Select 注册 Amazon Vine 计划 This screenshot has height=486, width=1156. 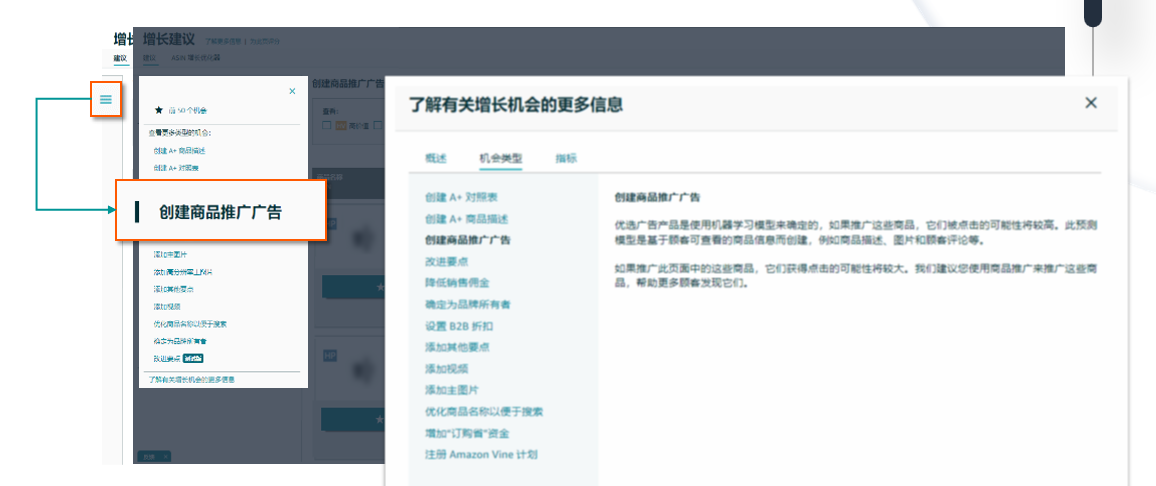(x=480, y=454)
